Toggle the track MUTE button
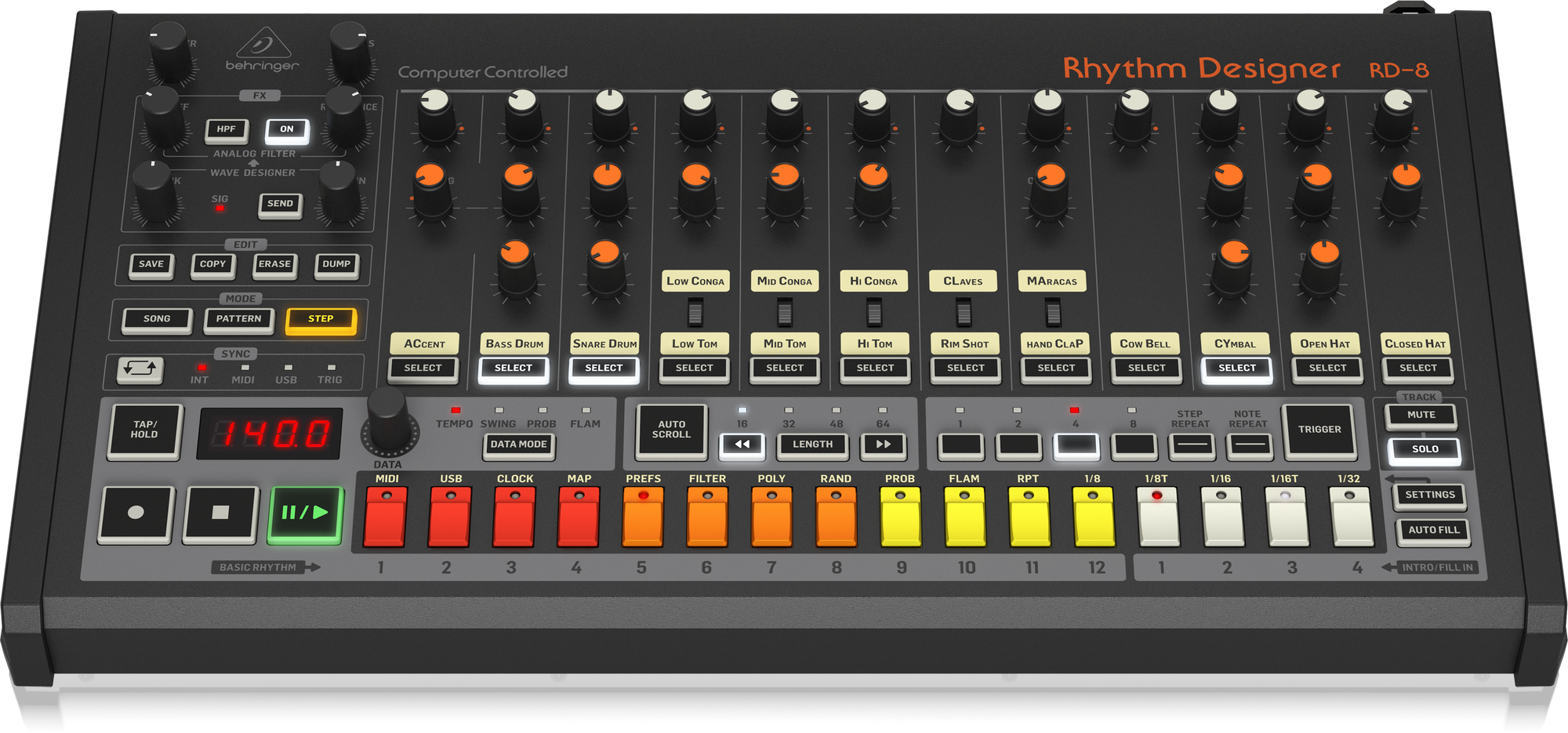This screenshot has width=1568, height=733. pos(1421,415)
